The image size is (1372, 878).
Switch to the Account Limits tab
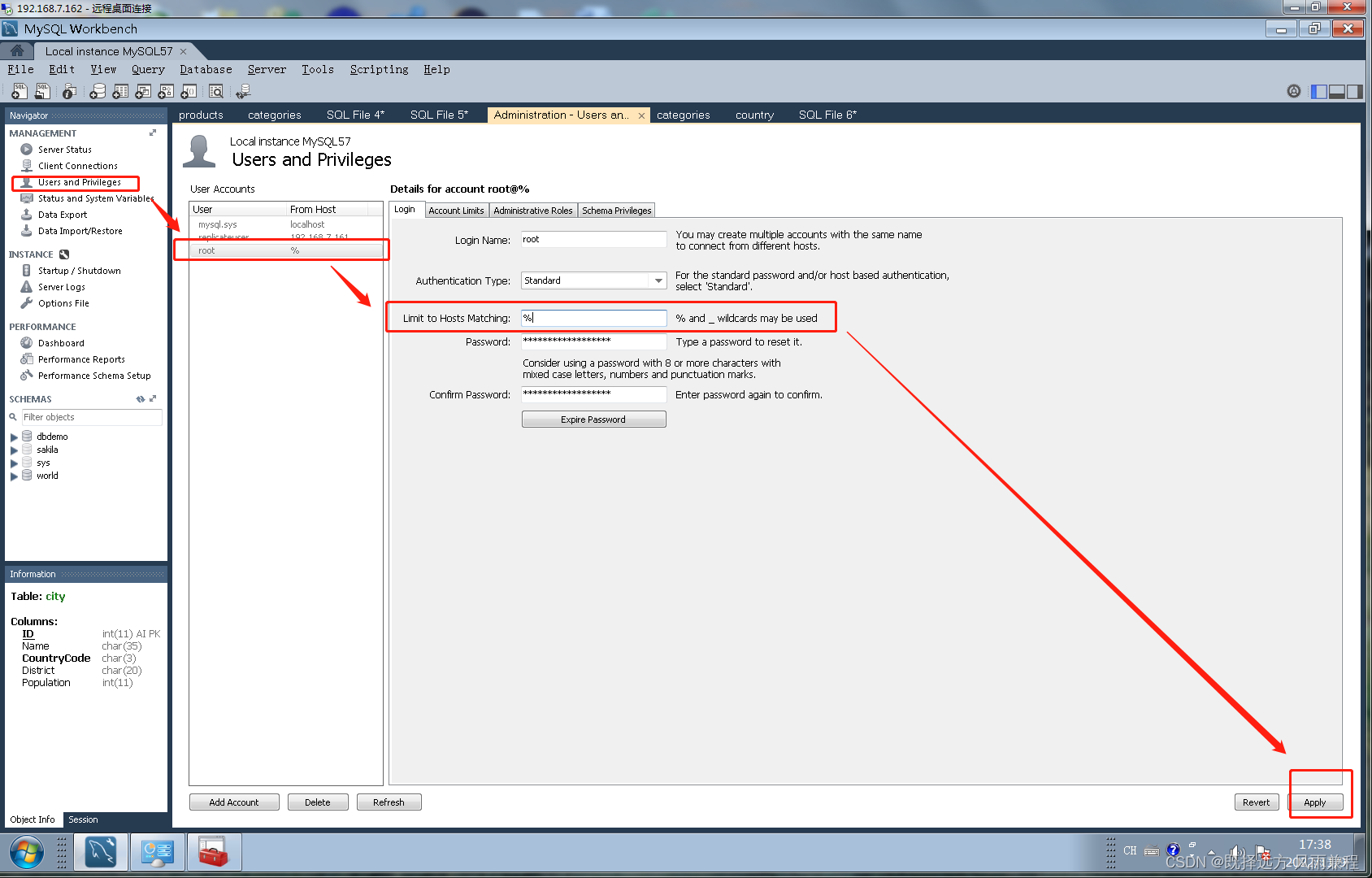(456, 211)
